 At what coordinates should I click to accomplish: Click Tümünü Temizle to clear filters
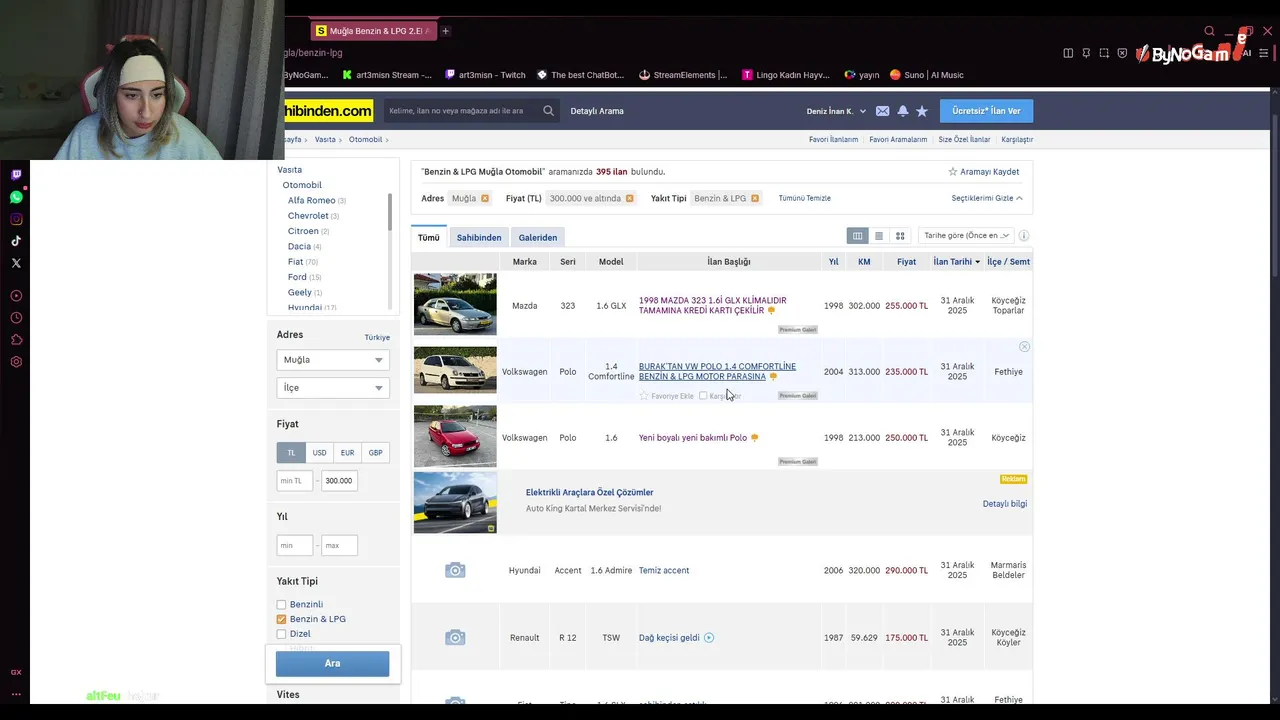point(805,198)
